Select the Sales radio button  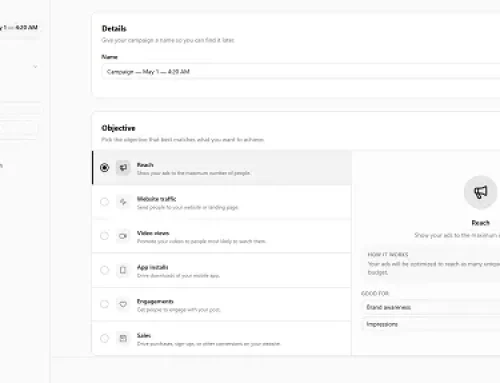tap(104, 338)
